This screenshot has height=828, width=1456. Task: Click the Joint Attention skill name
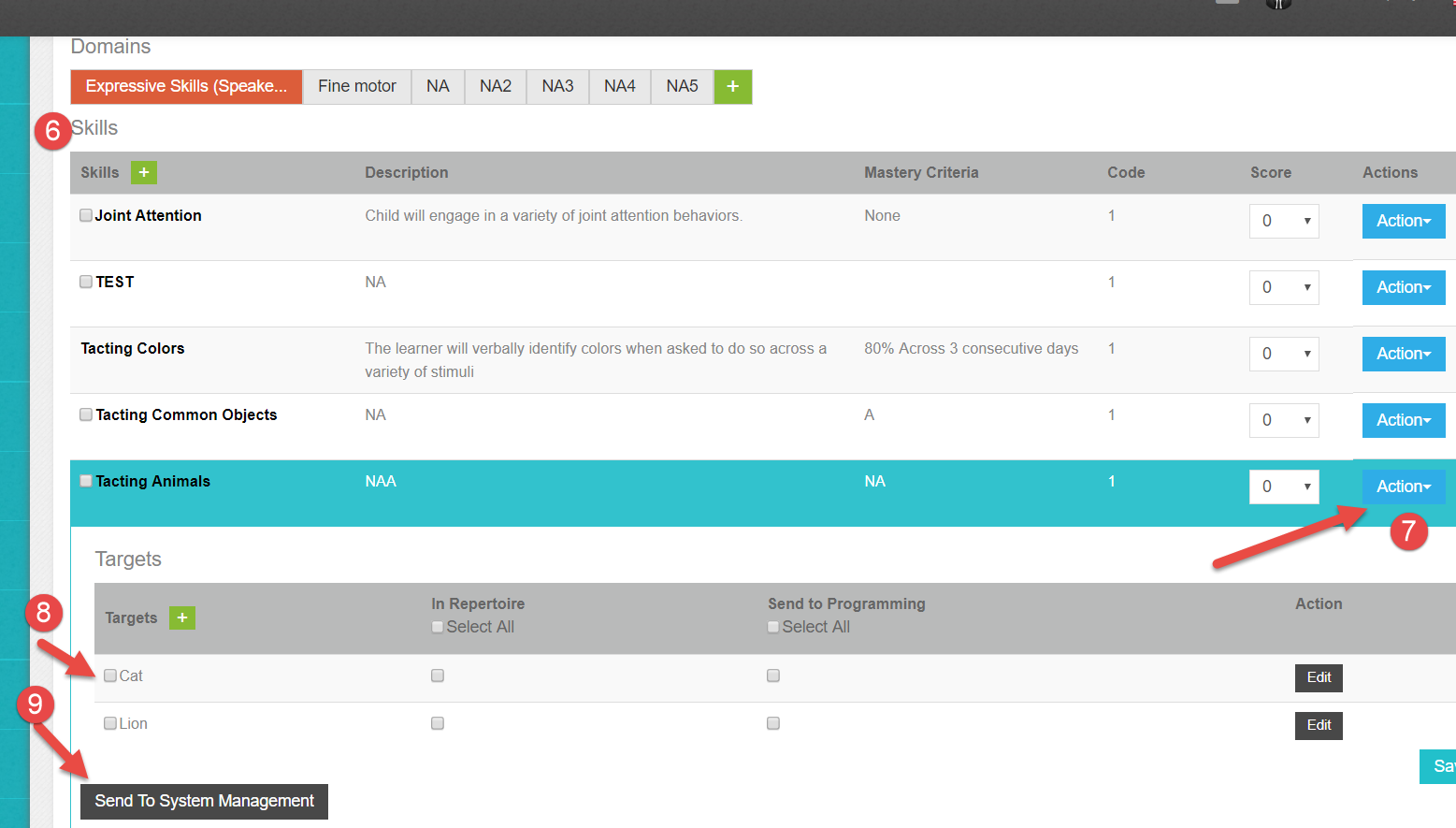click(149, 215)
